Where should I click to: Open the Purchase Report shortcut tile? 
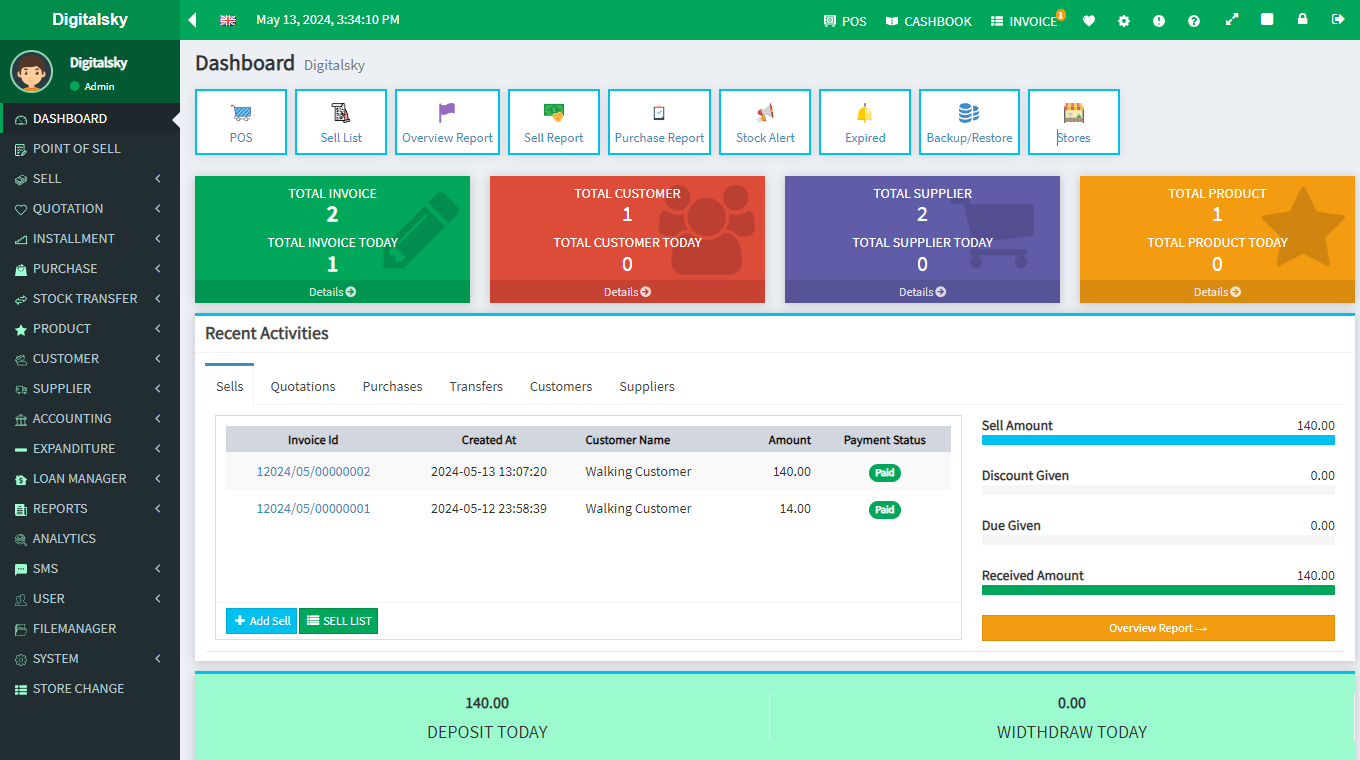(x=659, y=122)
